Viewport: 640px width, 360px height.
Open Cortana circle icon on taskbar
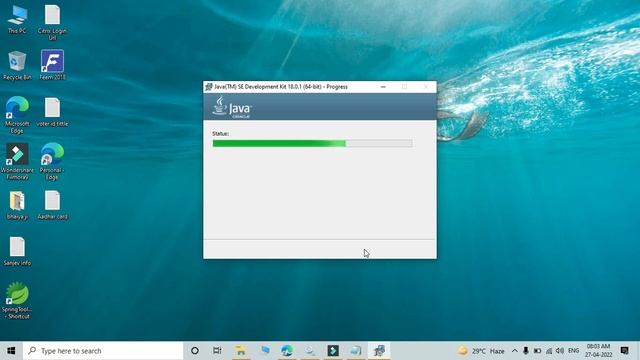click(x=195, y=351)
